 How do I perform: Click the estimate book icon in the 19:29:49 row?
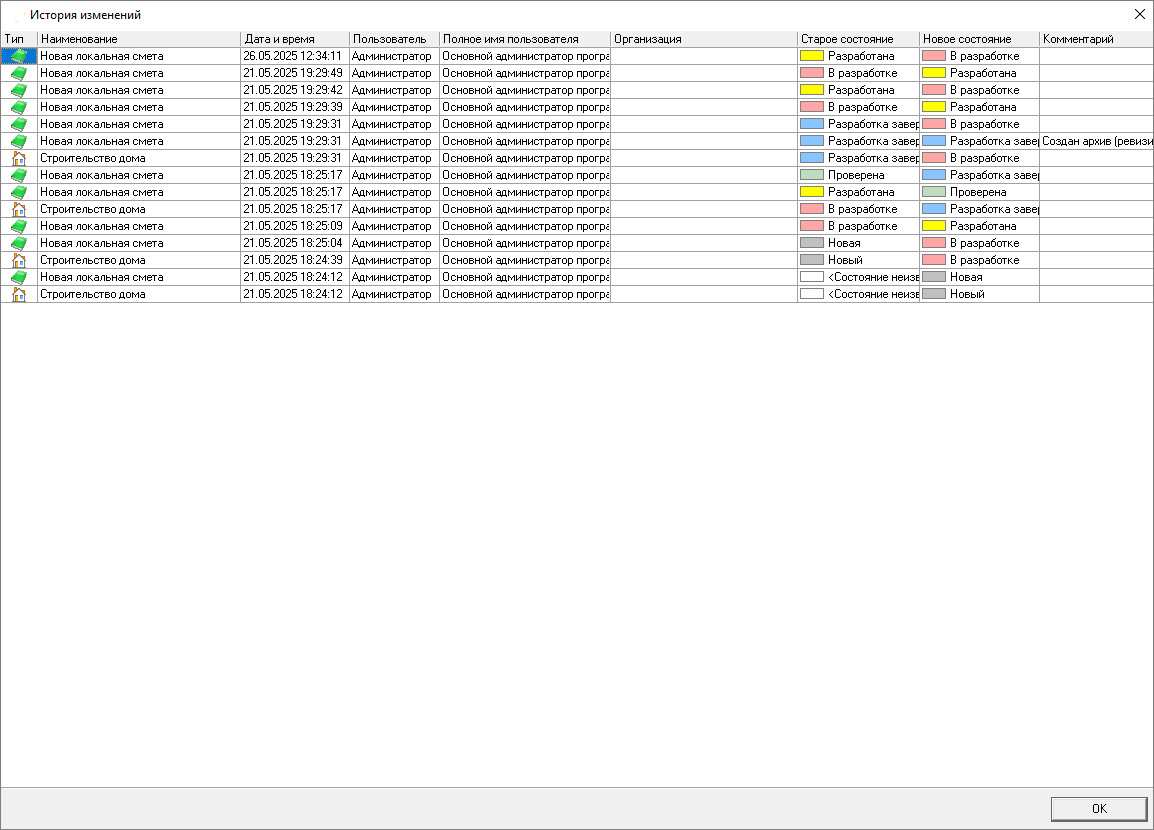(18, 73)
